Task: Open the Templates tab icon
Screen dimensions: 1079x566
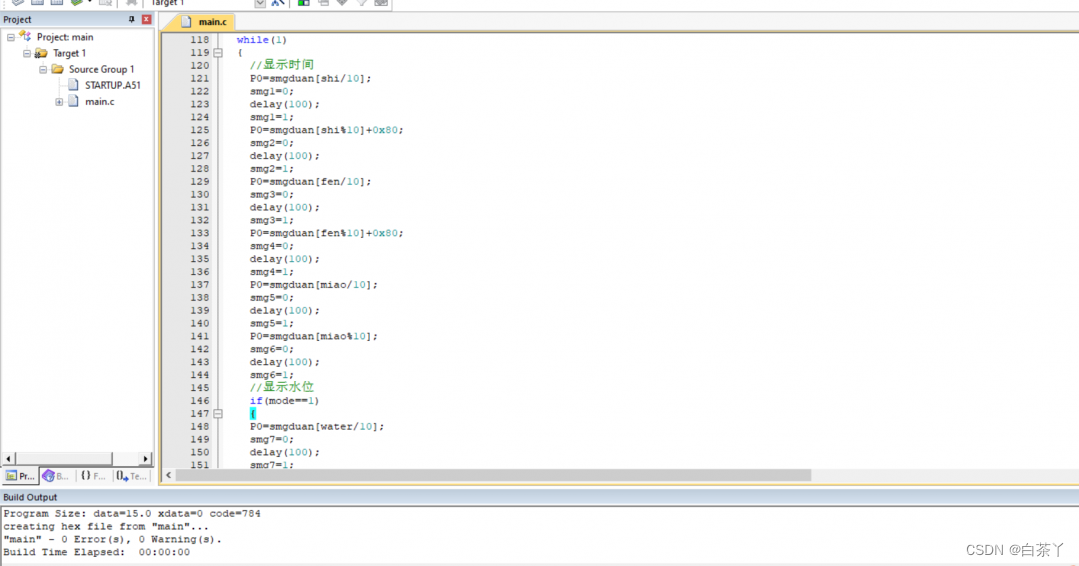Action: 131,476
